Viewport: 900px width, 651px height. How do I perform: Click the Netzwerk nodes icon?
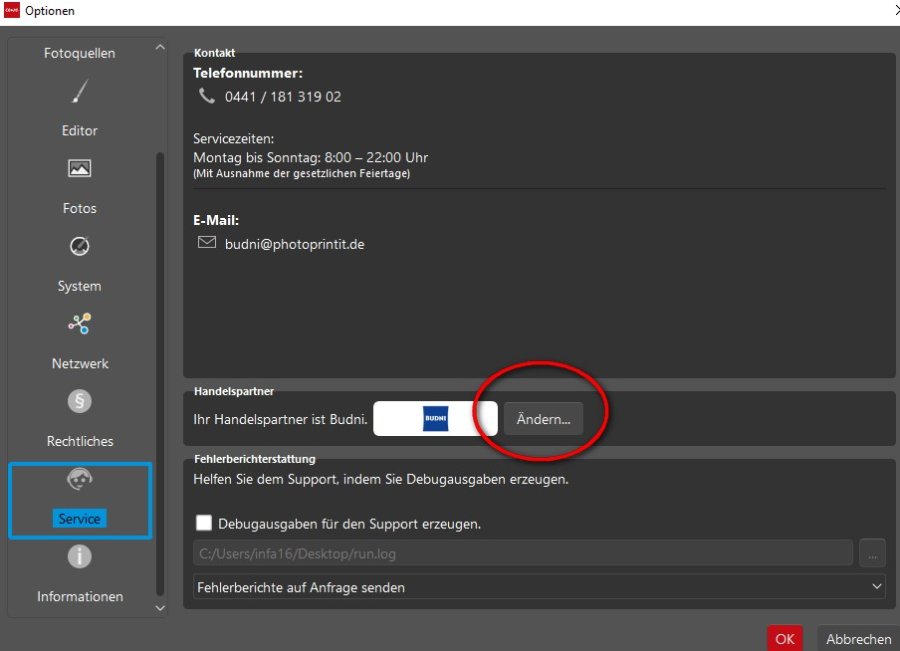80,323
